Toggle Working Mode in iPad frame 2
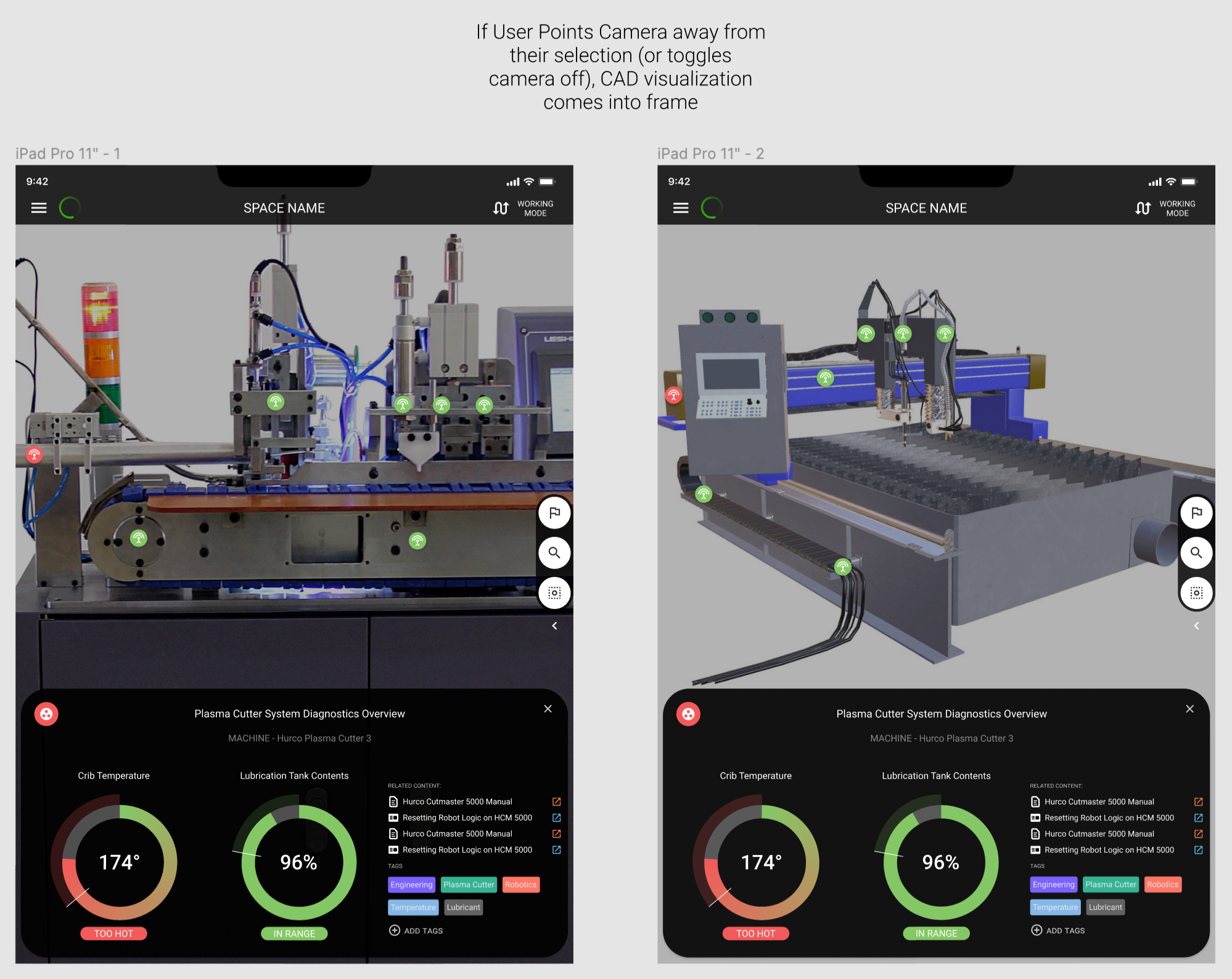Viewport: 1232px width, 979px height. point(1165,208)
